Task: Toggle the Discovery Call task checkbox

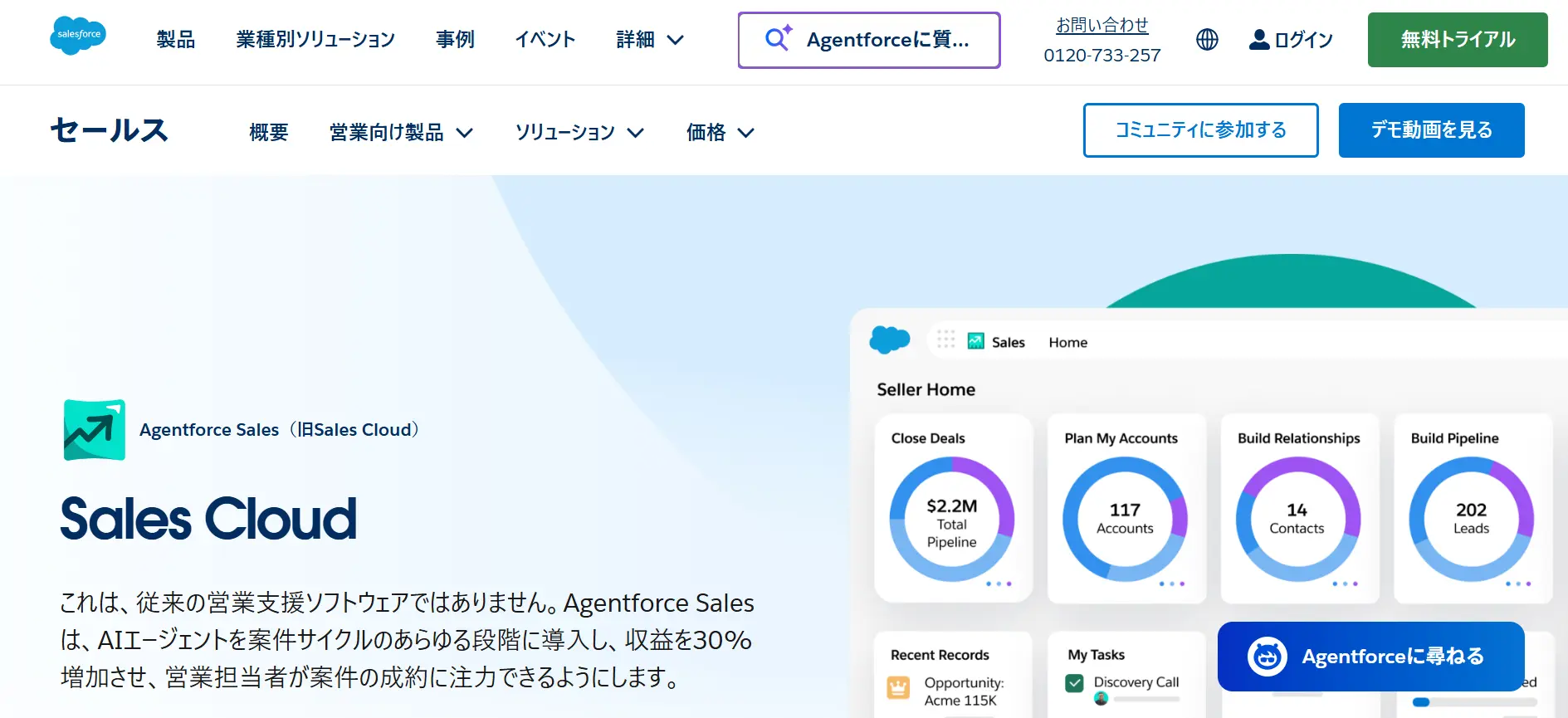Action: pyautogui.click(x=1074, y=683)
